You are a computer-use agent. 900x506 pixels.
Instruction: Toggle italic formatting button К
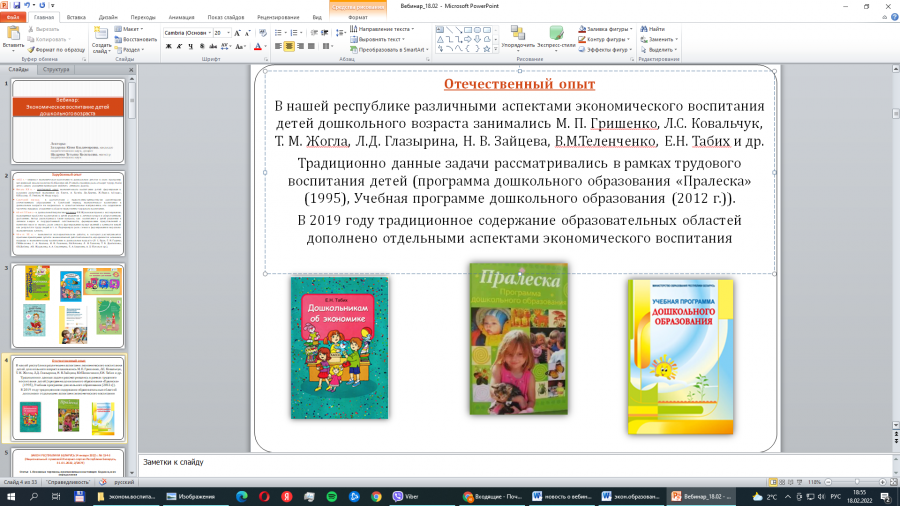click(x=180, y=46)
